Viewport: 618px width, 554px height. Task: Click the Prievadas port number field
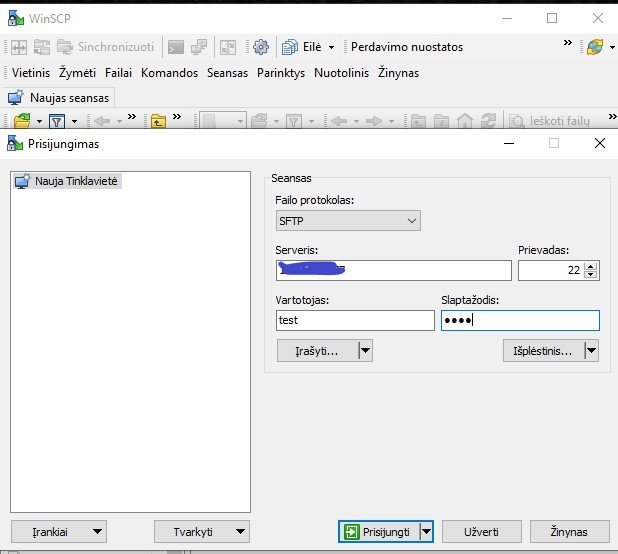coord(551,270)
